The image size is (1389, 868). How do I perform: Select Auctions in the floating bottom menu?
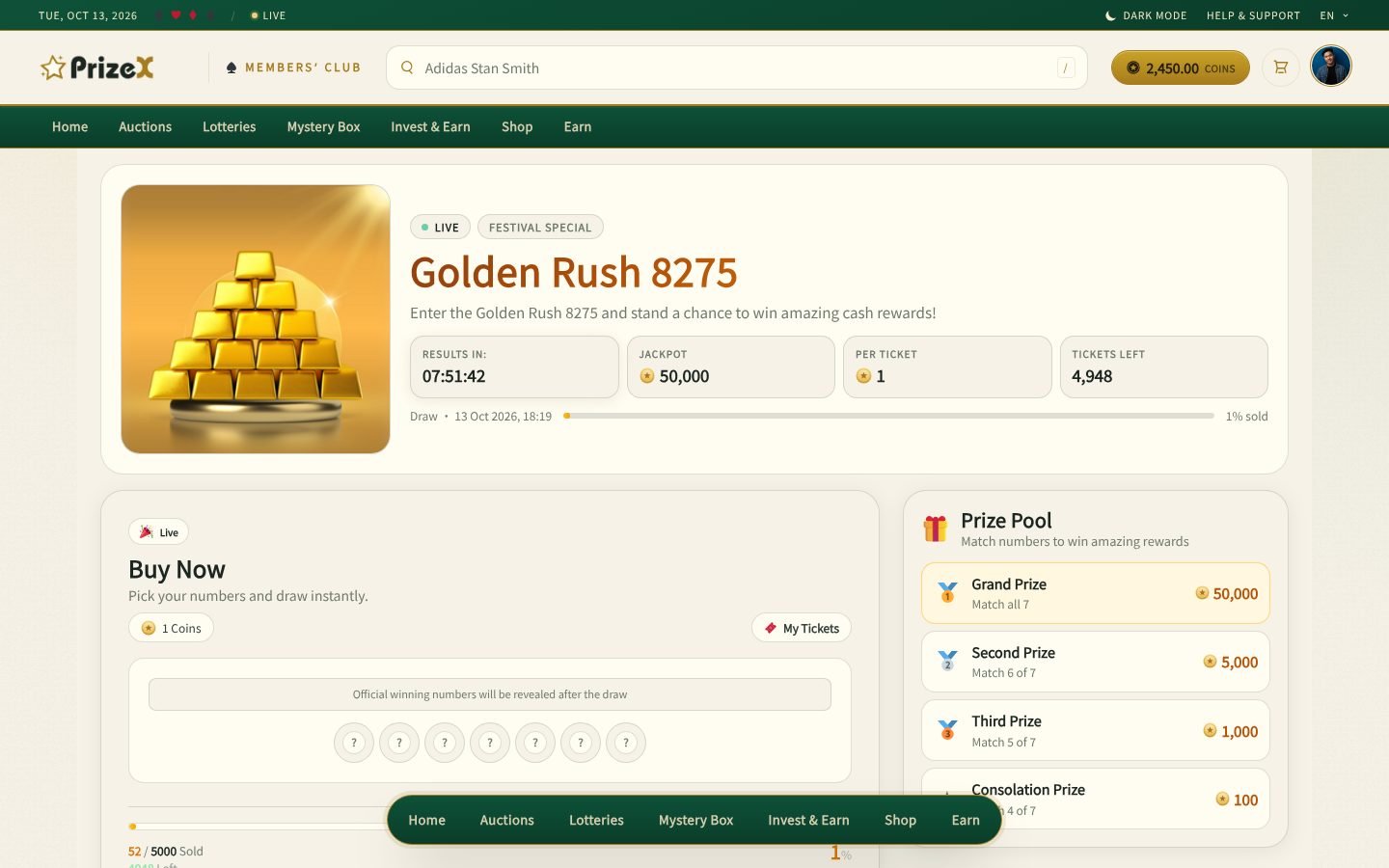coord(506,820)
